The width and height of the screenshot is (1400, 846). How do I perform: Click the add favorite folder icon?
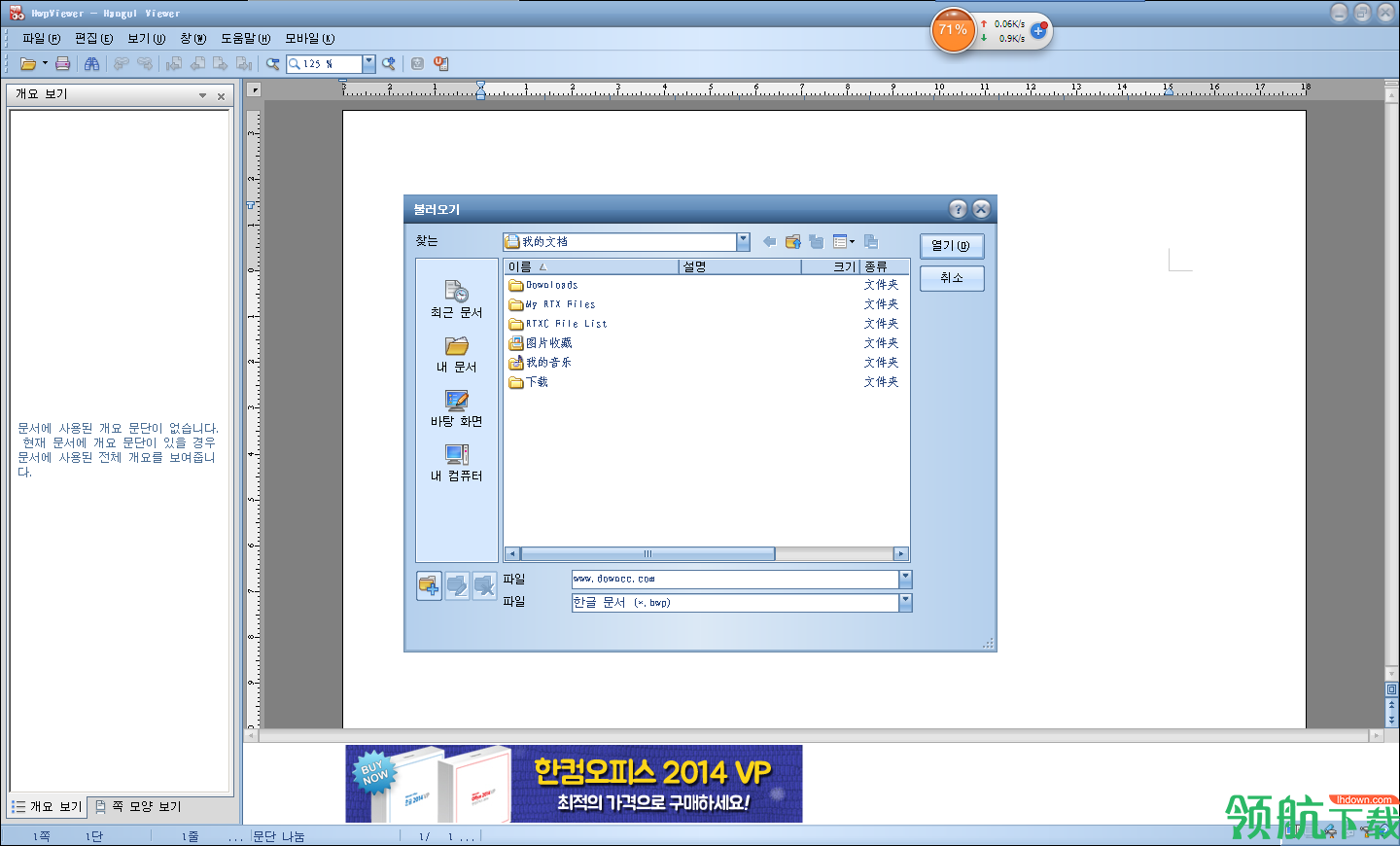point(429,585)
